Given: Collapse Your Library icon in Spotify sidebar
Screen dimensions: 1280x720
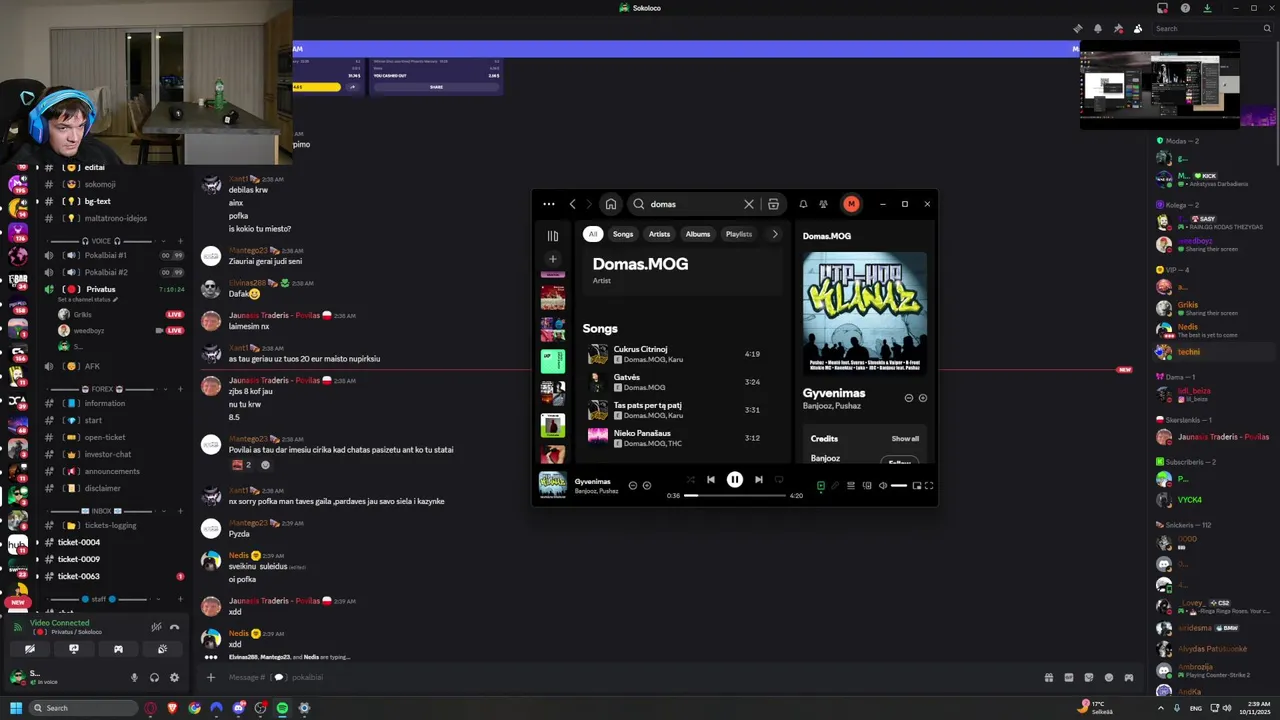Looking at the screenshot, I should click(x=553, y=236).
